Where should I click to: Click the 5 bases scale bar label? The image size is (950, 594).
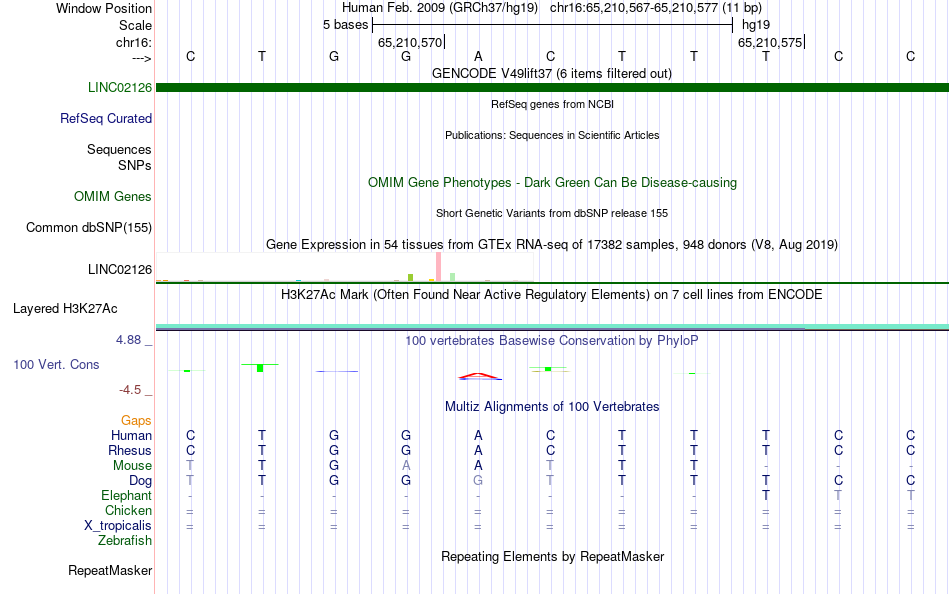tap(345, 25)
